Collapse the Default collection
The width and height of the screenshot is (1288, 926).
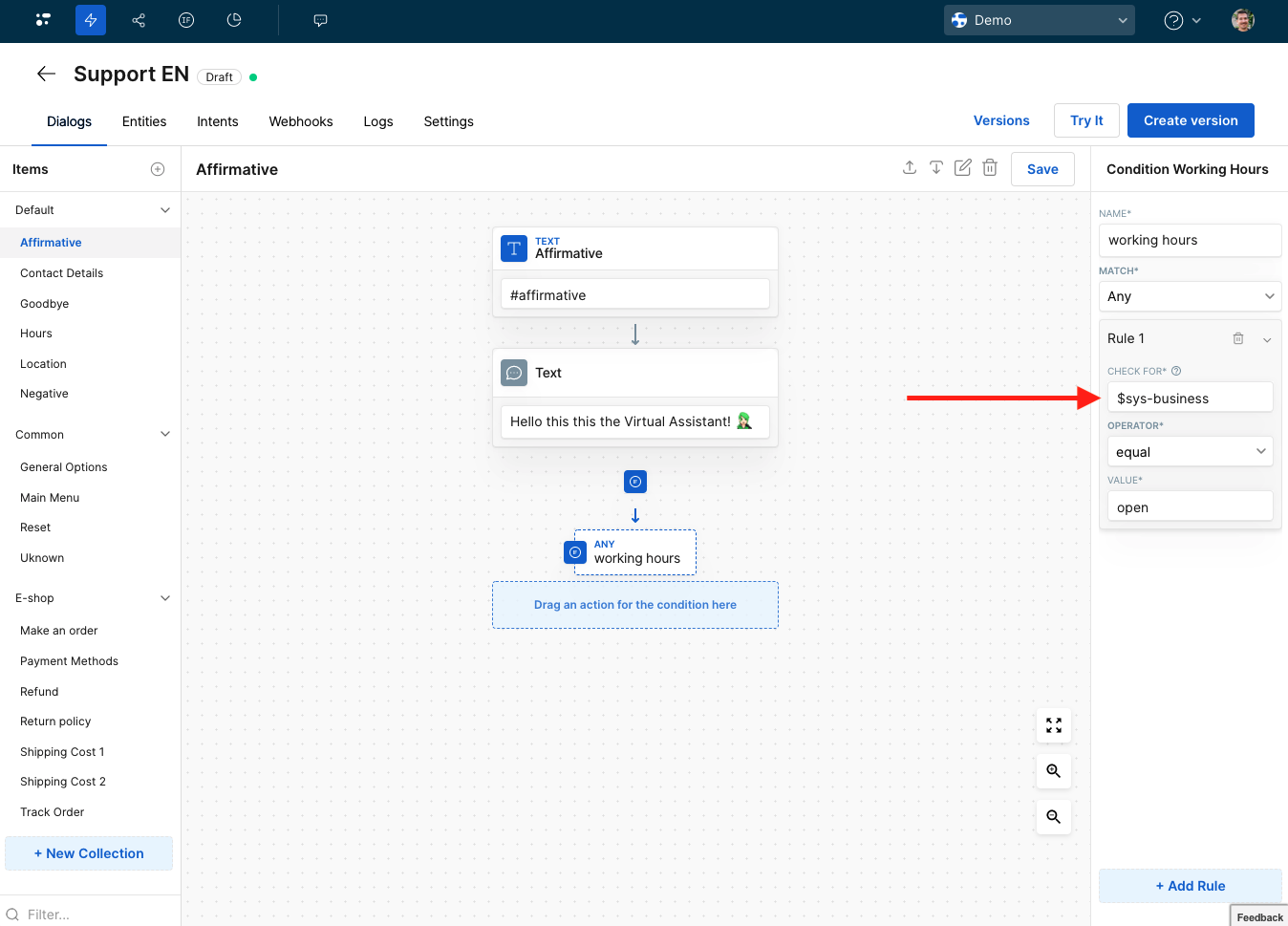point(164,210)
